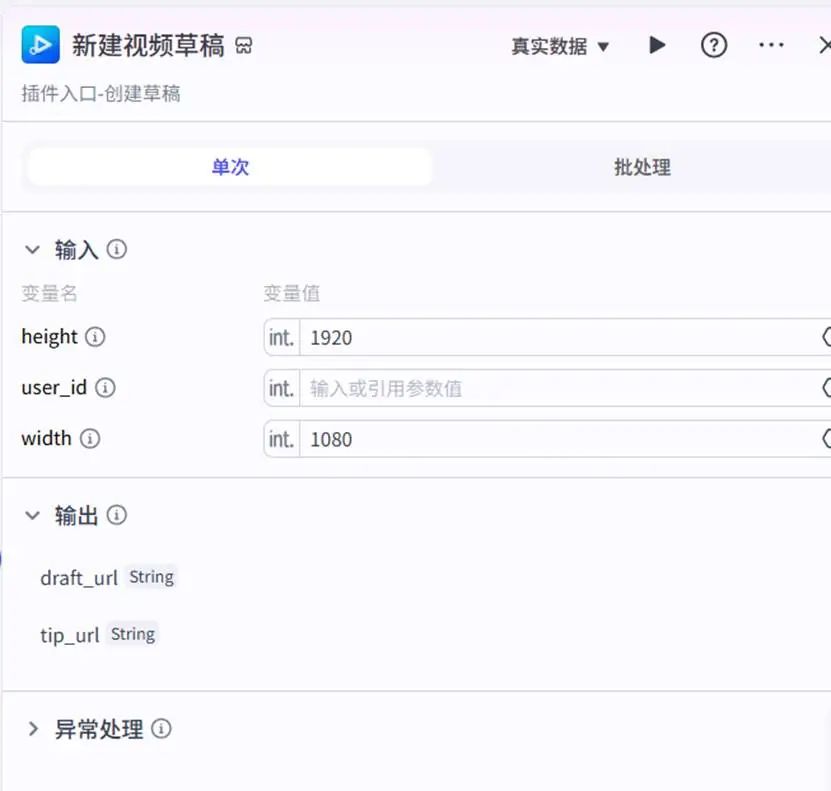This screenshot has width=831, height=791.
Task: Show info for the user_id variable
Action: click(105, 387)
